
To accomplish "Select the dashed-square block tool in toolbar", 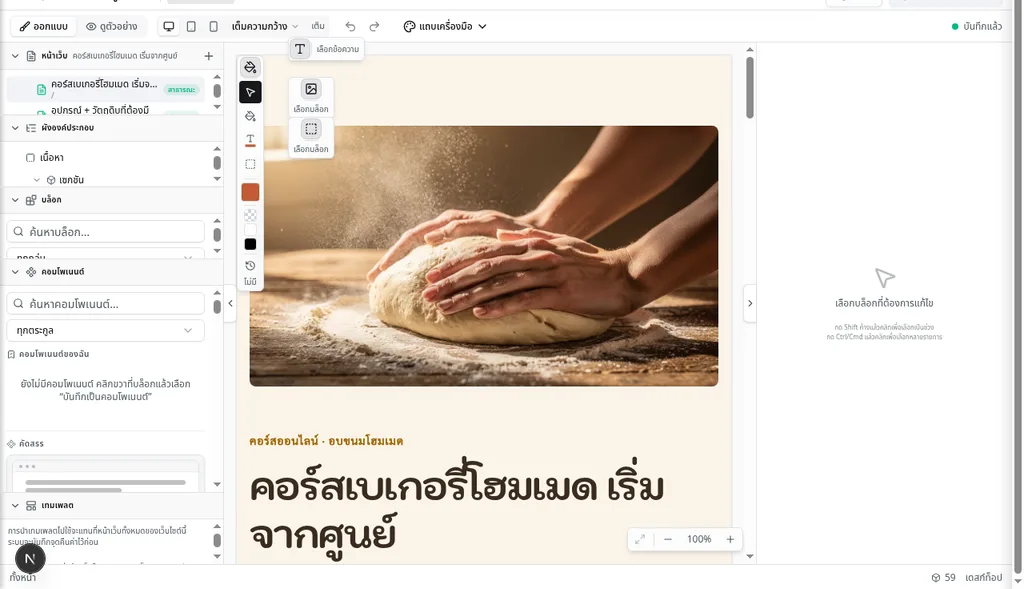I will pyautogui.click(x=250, y=164).
